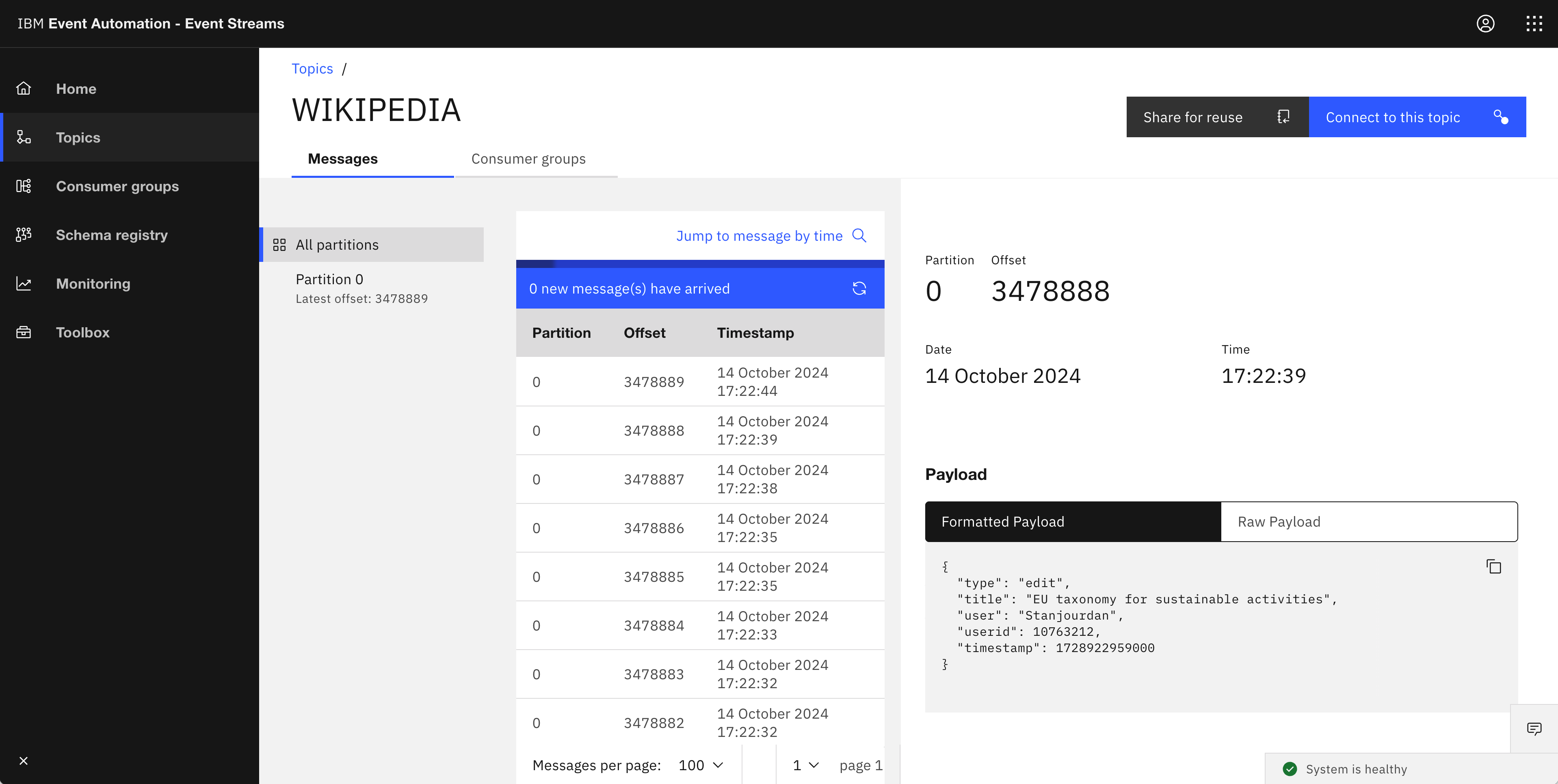Open the app switcher grid icon
1558x784 pixels.
click(1534, 24)
